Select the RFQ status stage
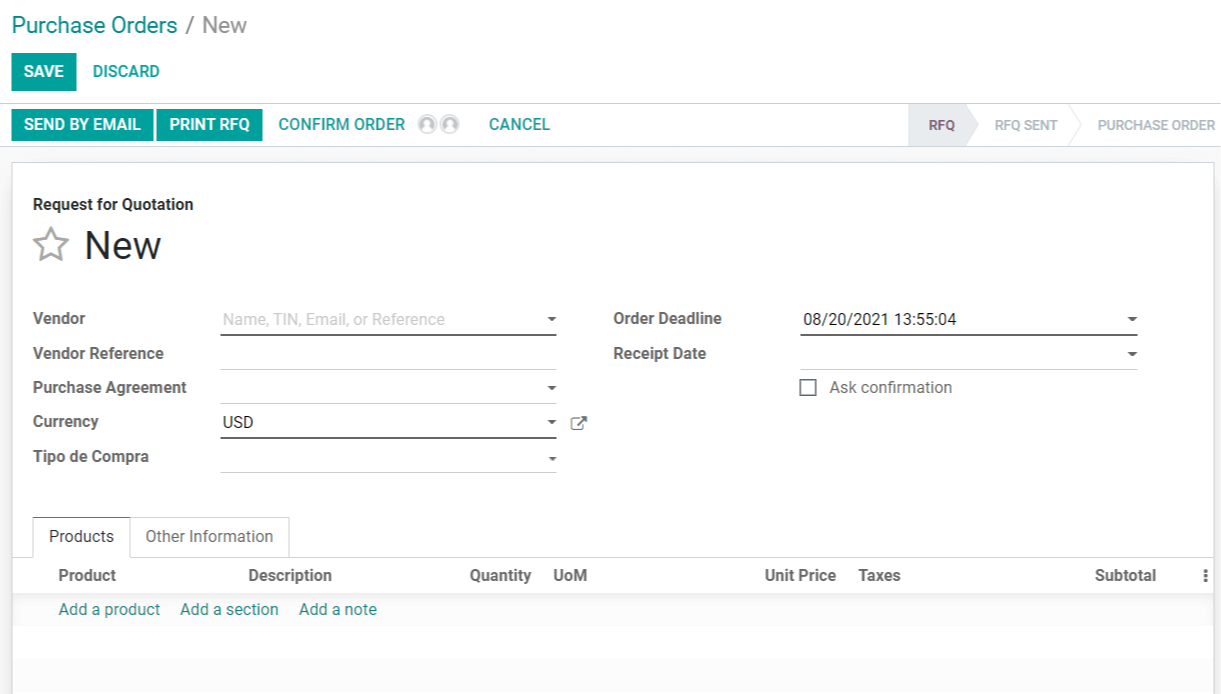This screenshot has width=1221, height=694. coord(941,125)
